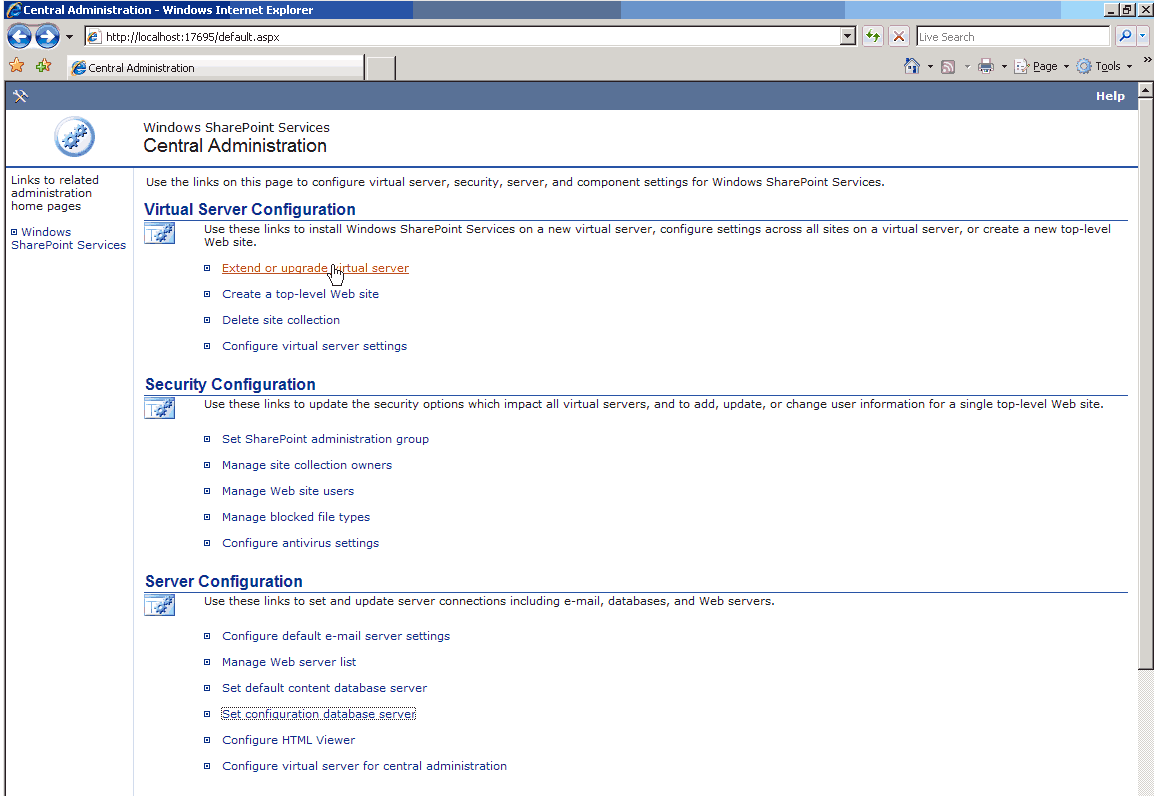Viewport: 1154px width, 796px height.
Task: Click the Search magnifier icon
Action: (1125, 36)
